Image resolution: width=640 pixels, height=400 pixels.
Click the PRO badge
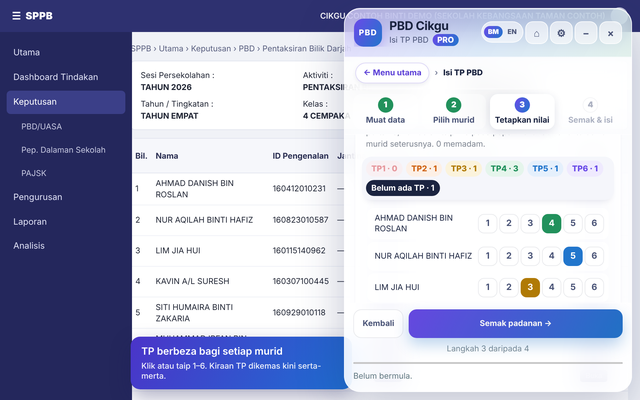(445, 40)
